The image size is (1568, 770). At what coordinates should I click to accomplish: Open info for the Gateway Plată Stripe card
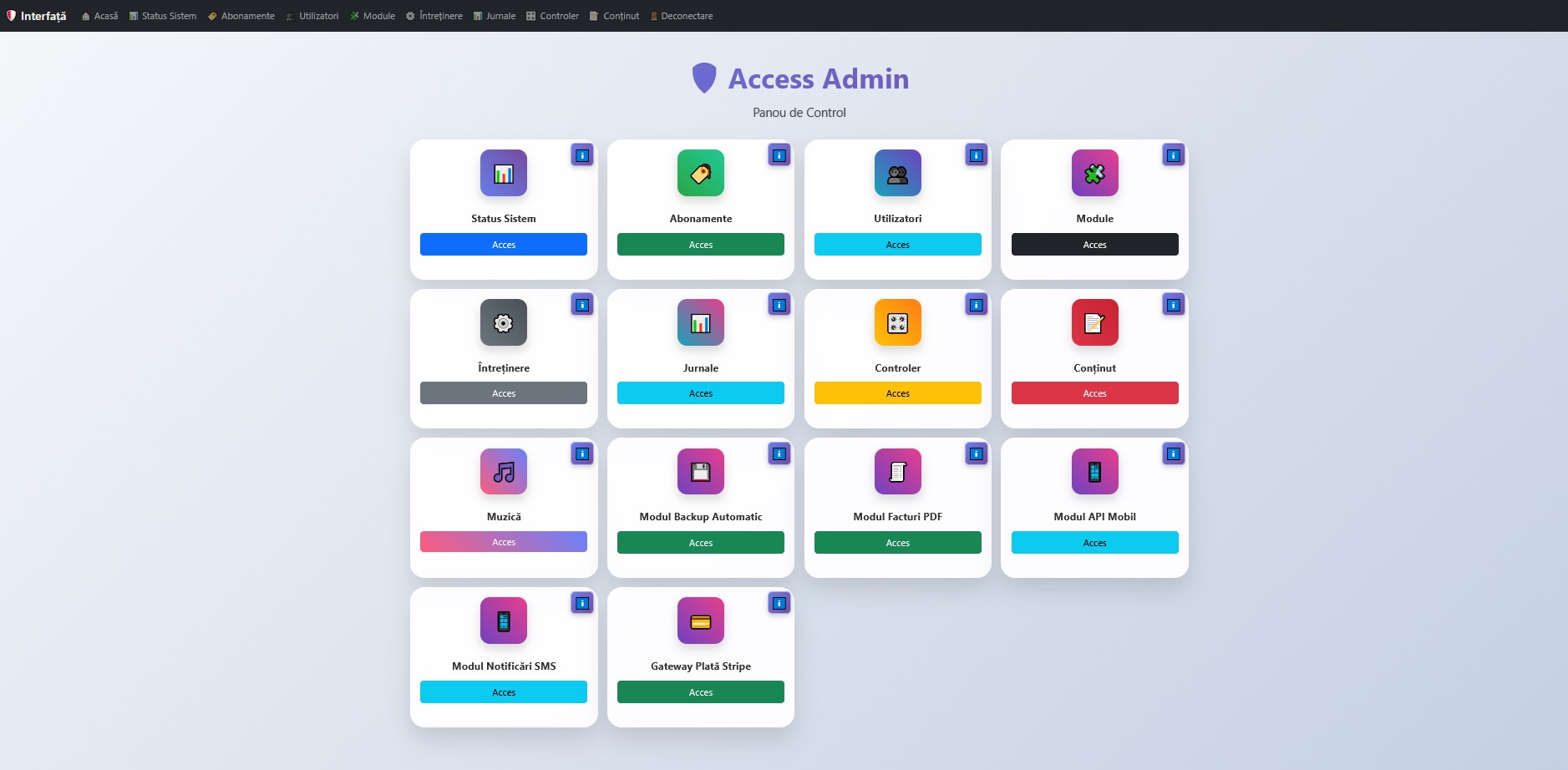tap(779, 602)
